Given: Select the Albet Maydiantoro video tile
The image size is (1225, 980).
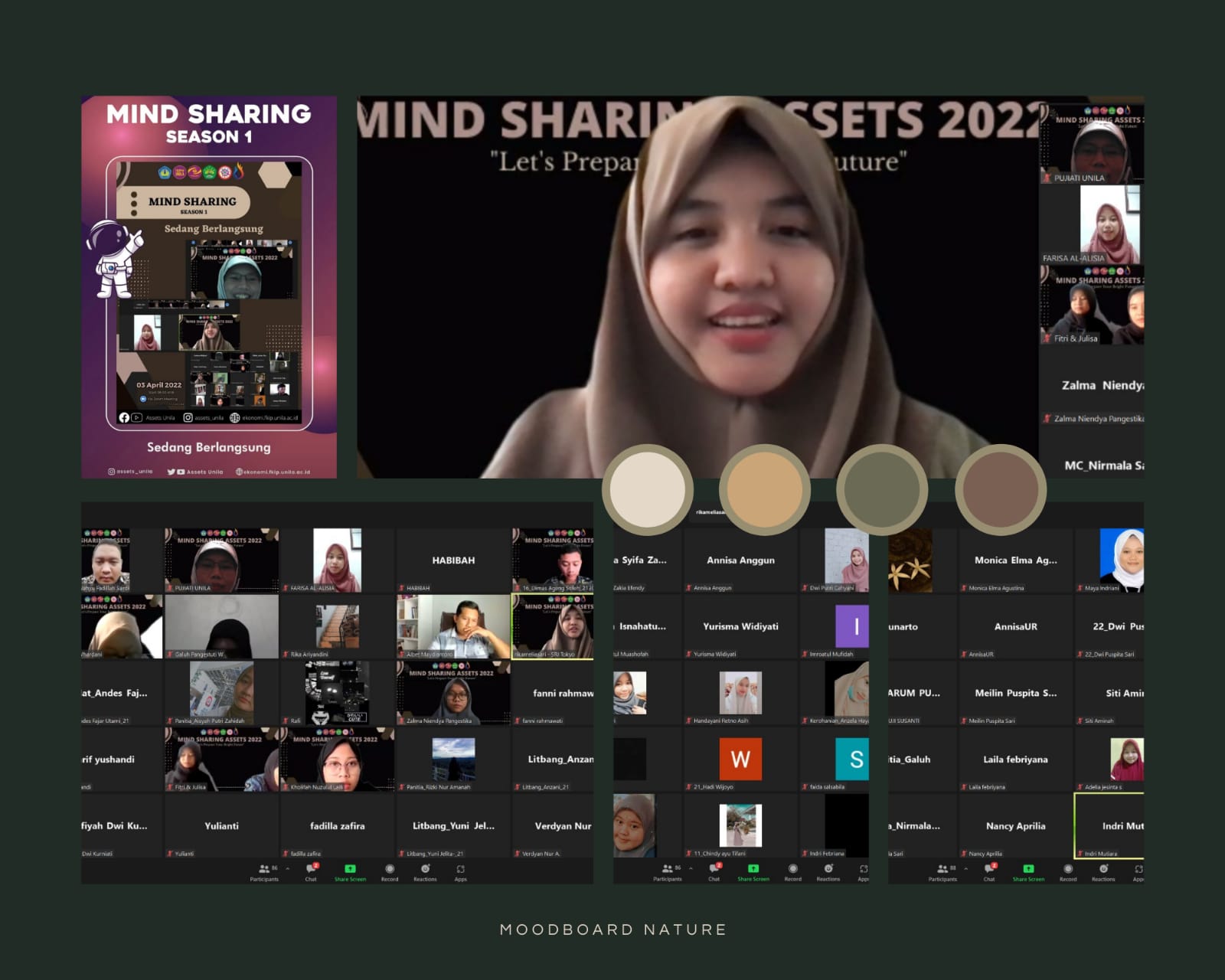Looking at the screenshot, I should tap(453, 626).
